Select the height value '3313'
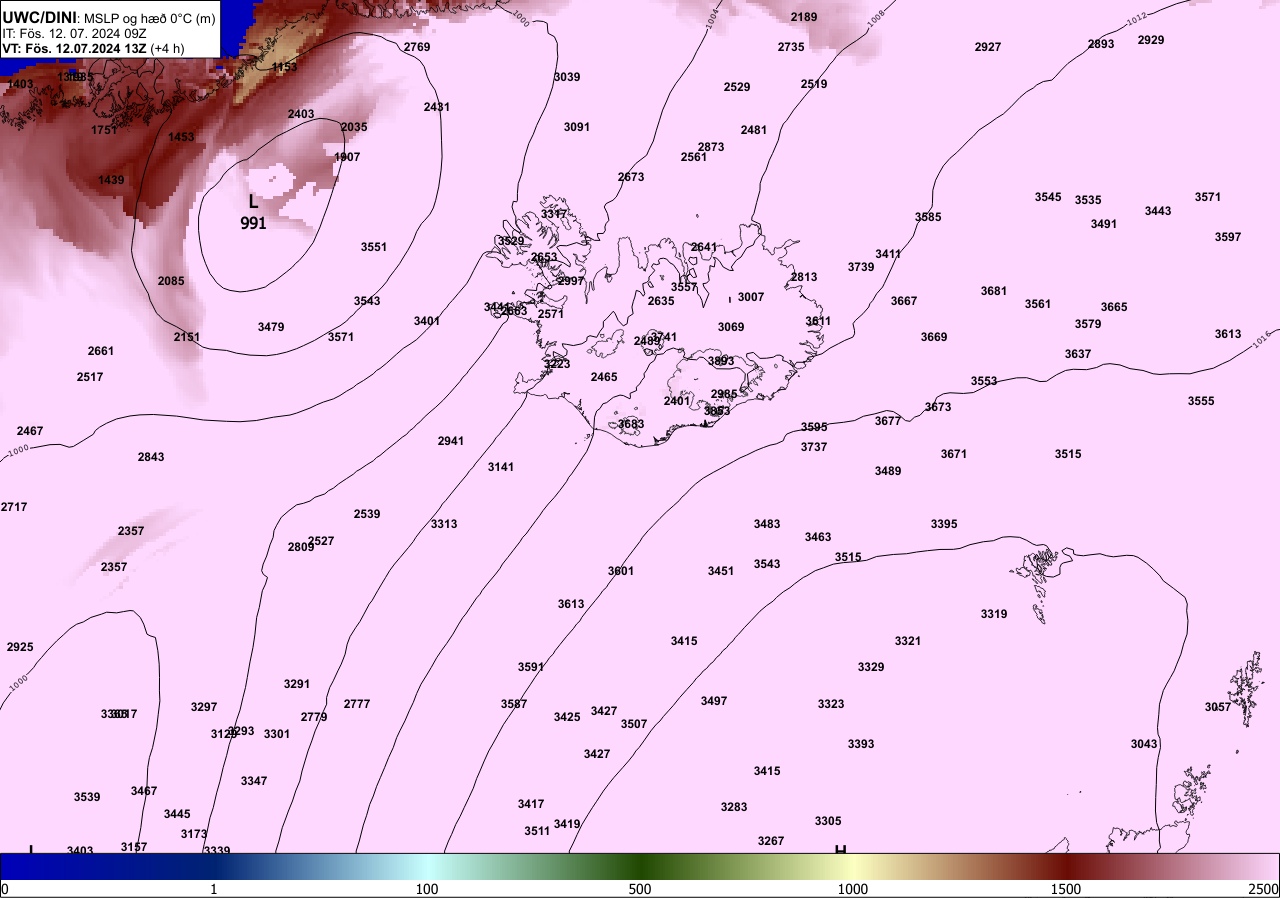This screenshot has height=898, width=1280. pos(444,524)
